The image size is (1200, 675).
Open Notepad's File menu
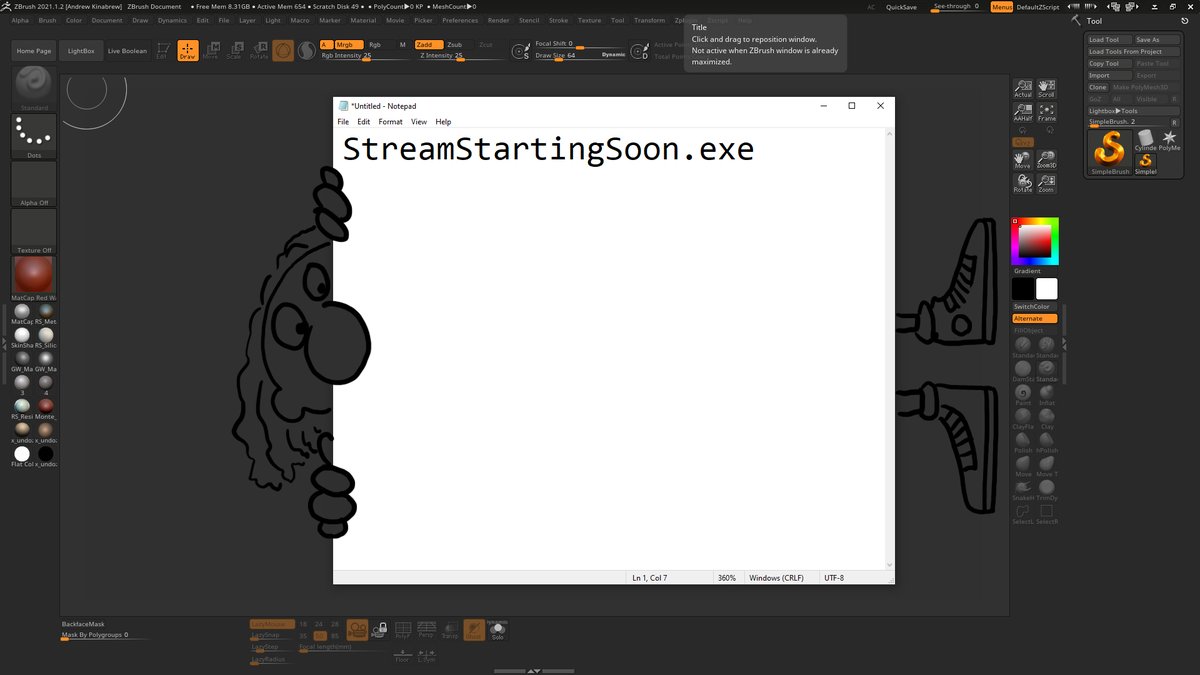[343, 122]
